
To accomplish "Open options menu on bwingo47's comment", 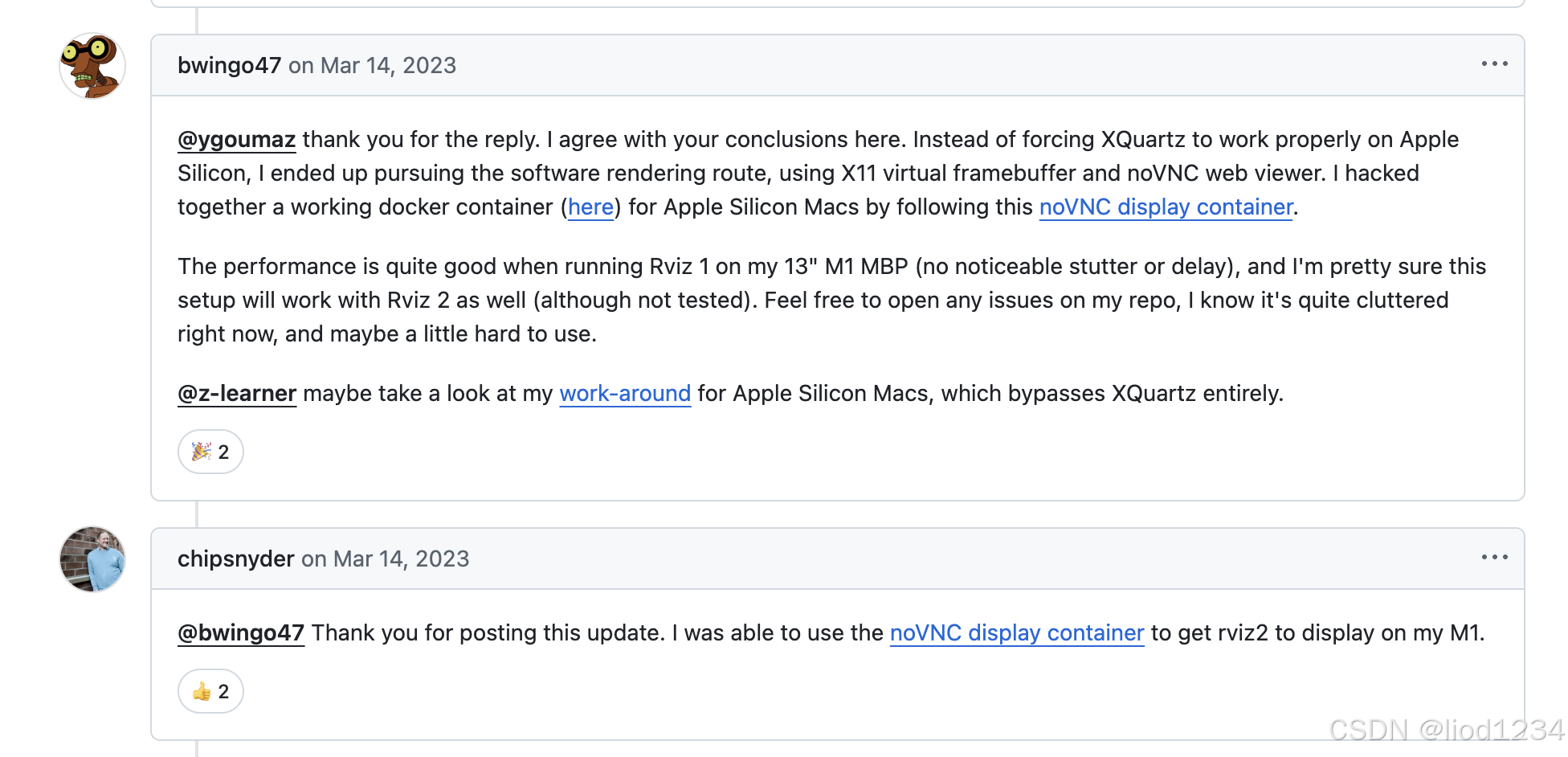I will click(x=1494, y=64).
